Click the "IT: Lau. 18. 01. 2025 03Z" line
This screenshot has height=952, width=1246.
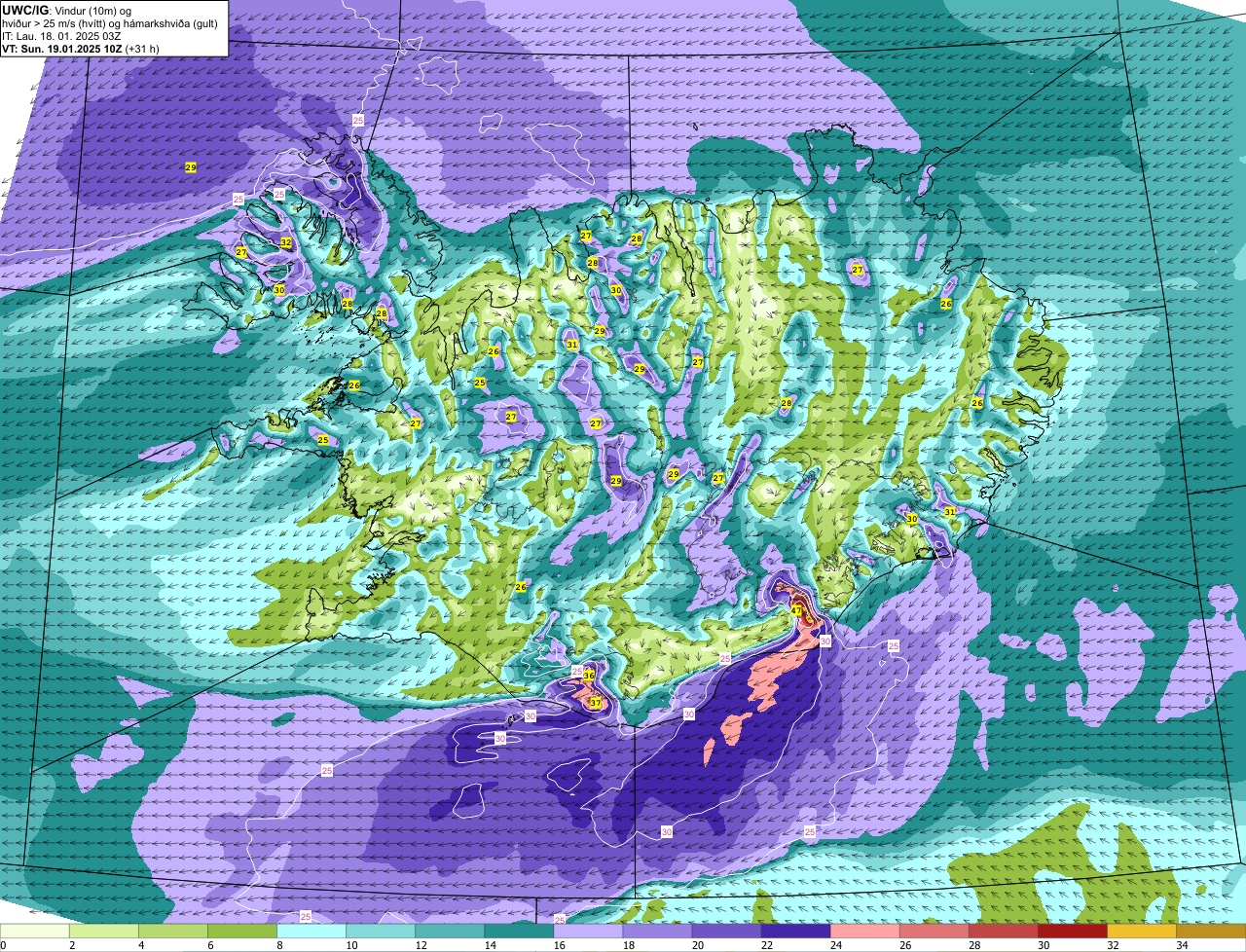[x=61, y=36]
